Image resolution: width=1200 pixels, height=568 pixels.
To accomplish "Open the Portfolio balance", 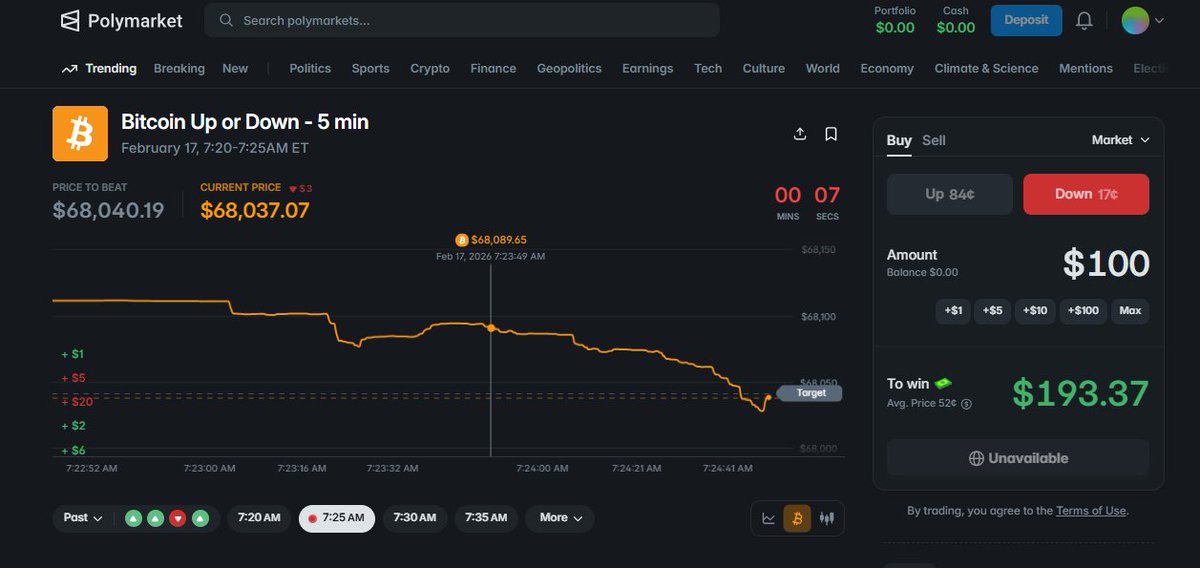I will pos(895,20).
